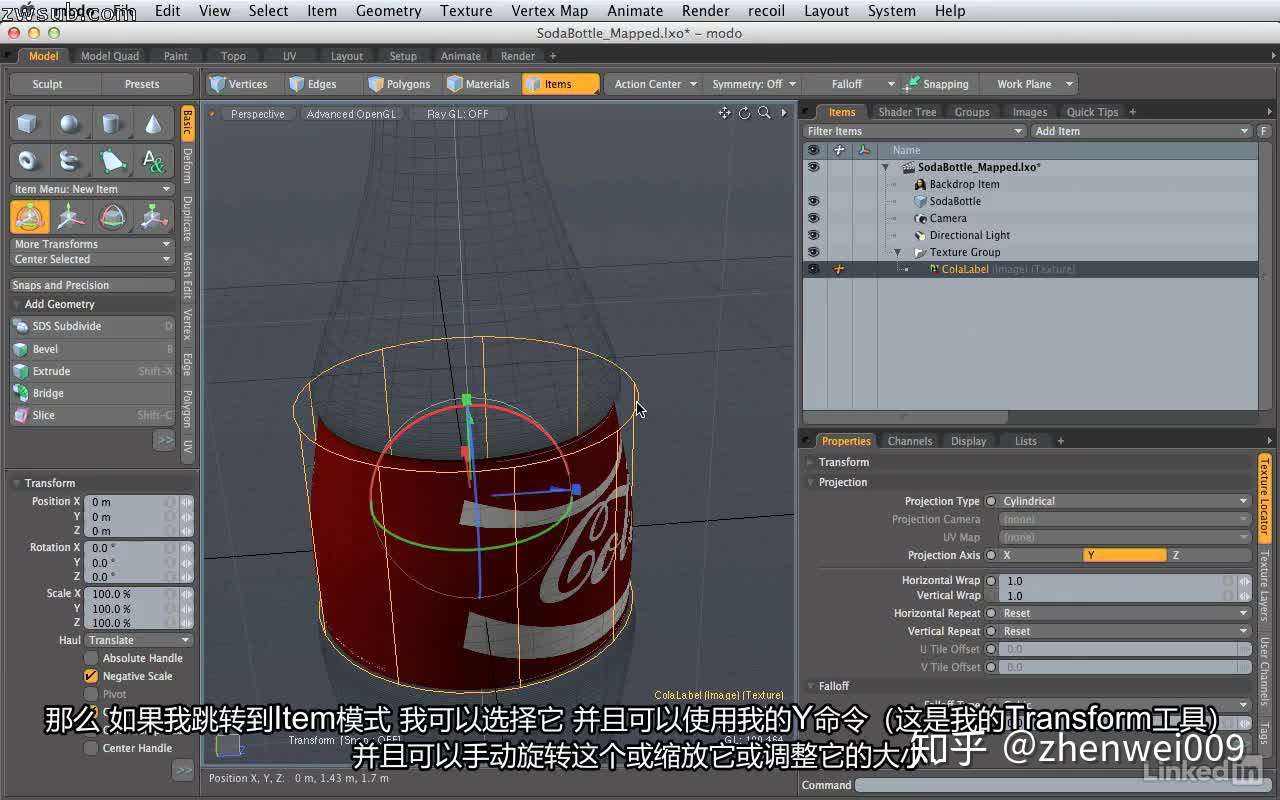The height and width of the screenshot is (800, 1280).
Task: Click the viewport rotate icon
Action: (745, 113)
